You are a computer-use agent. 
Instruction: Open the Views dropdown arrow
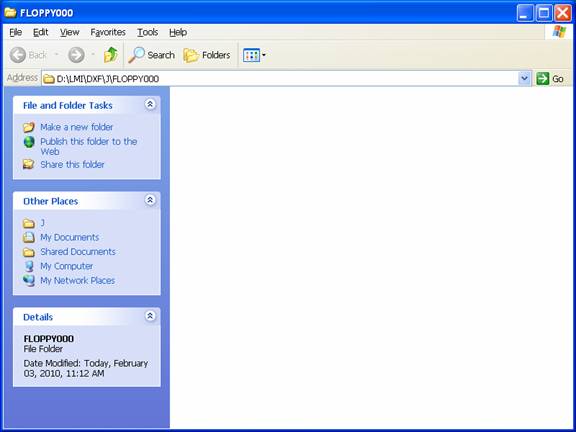264,55
